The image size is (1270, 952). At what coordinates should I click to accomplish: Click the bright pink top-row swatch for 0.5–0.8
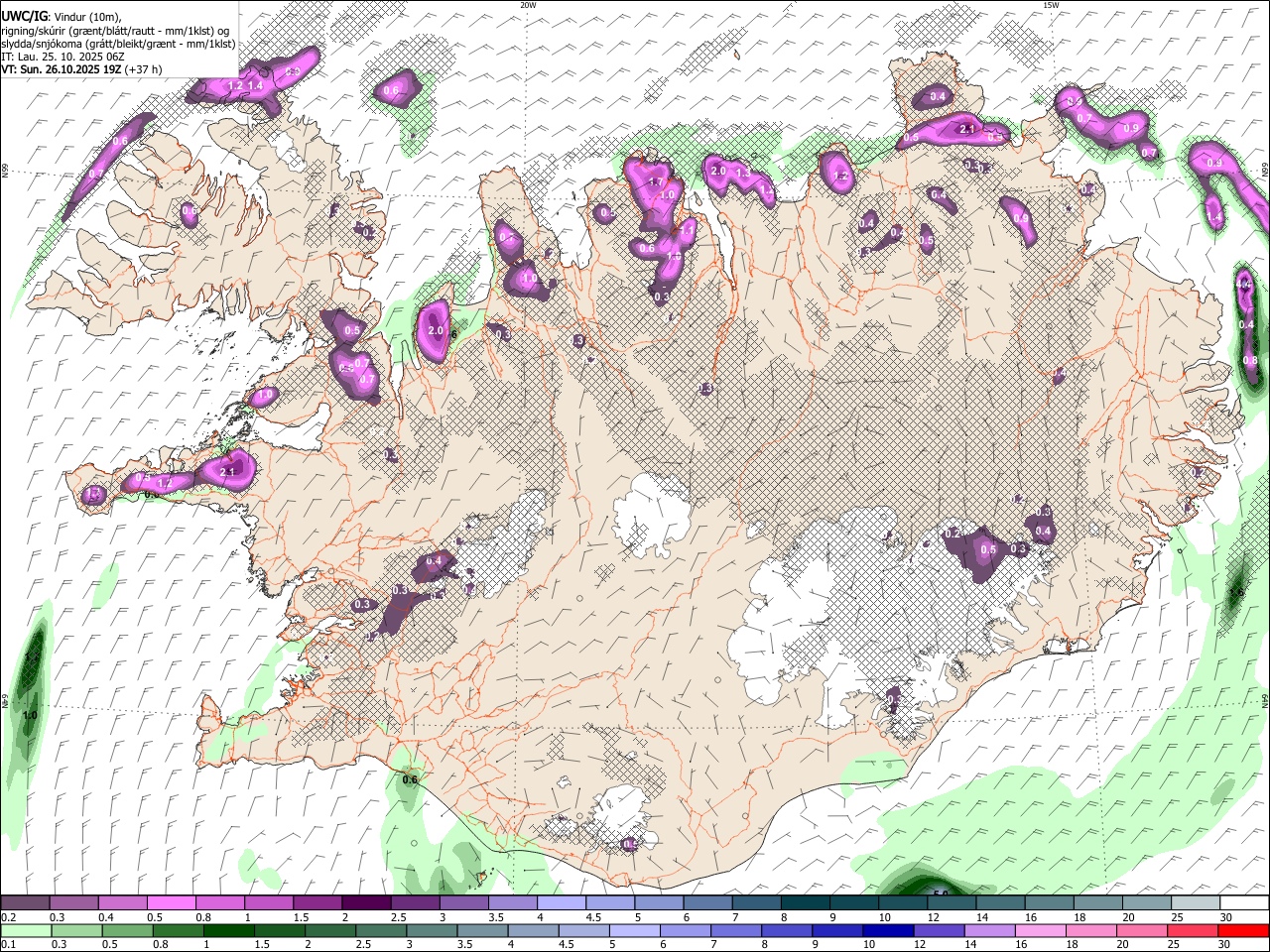pos(173,903)
